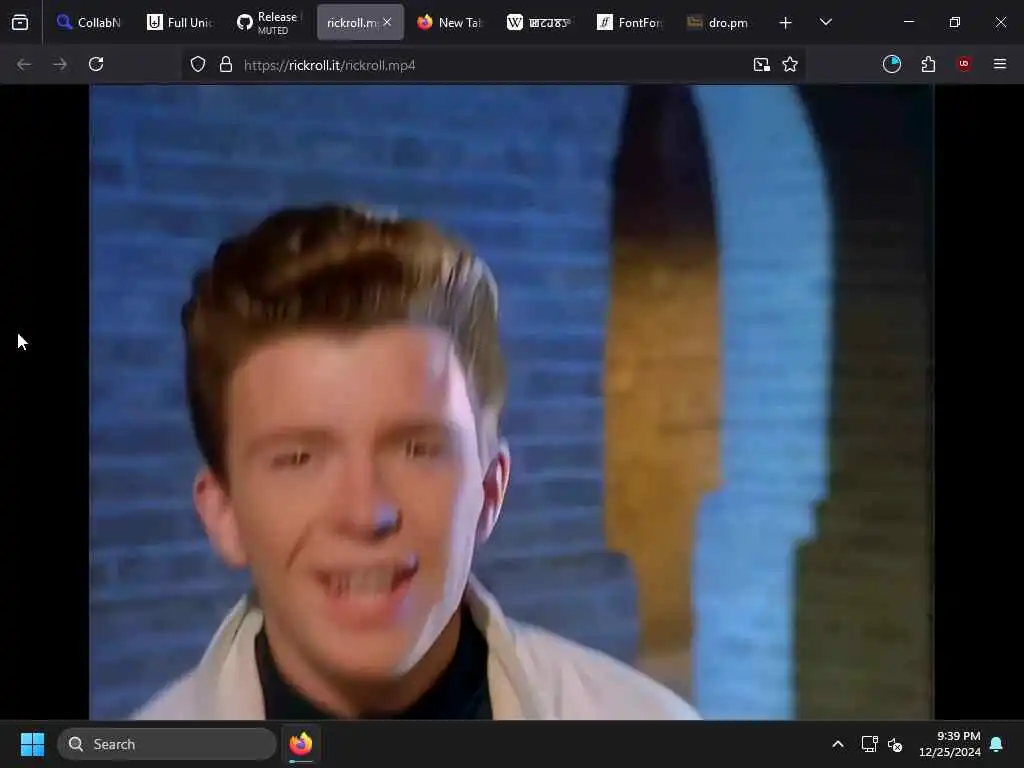1024x768 pixels.
Task: Click the playing rickroll video
Action: [x=511, y=402]
